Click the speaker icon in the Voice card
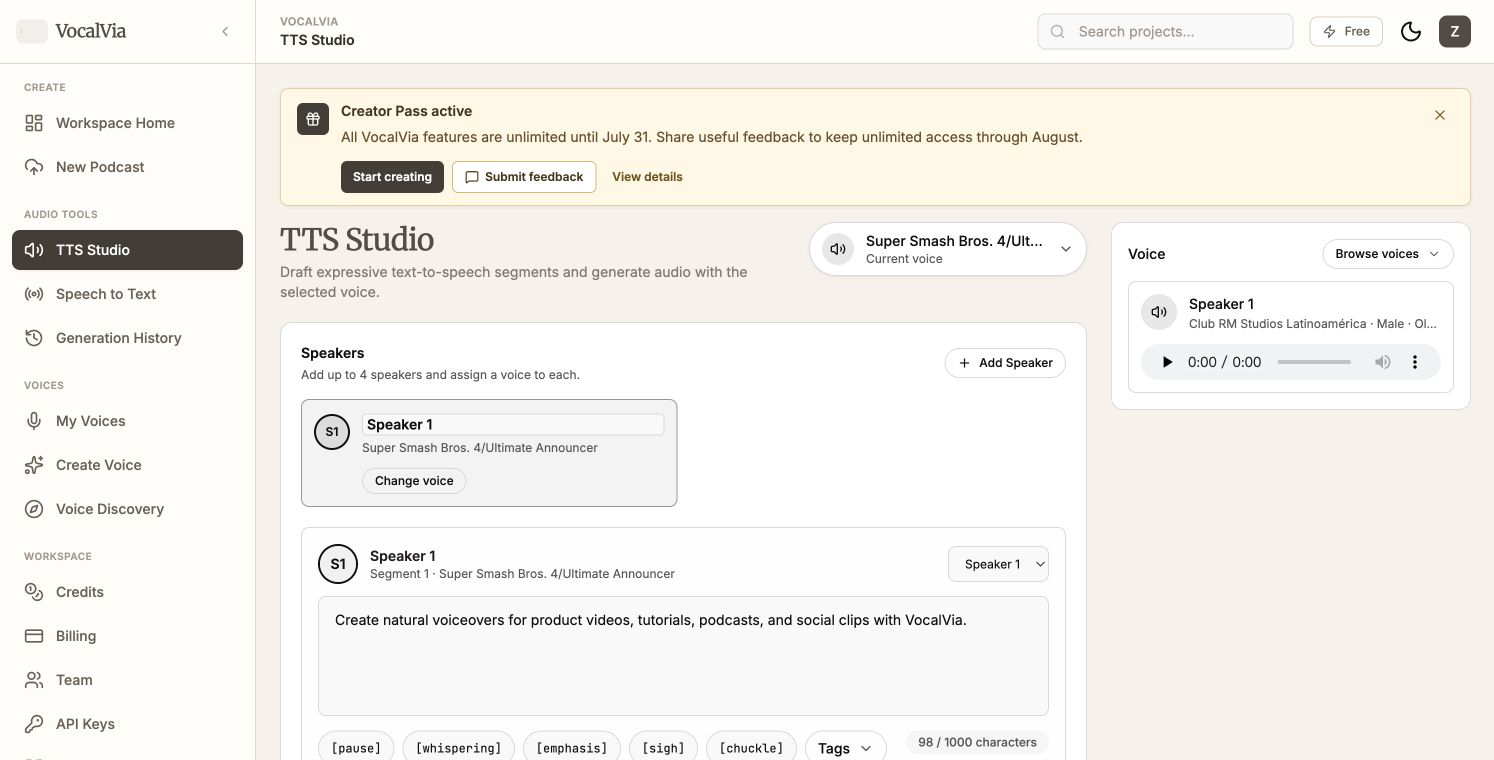Image resolution: width=1494 pixels, height=760 pixels. point(1158,312)
